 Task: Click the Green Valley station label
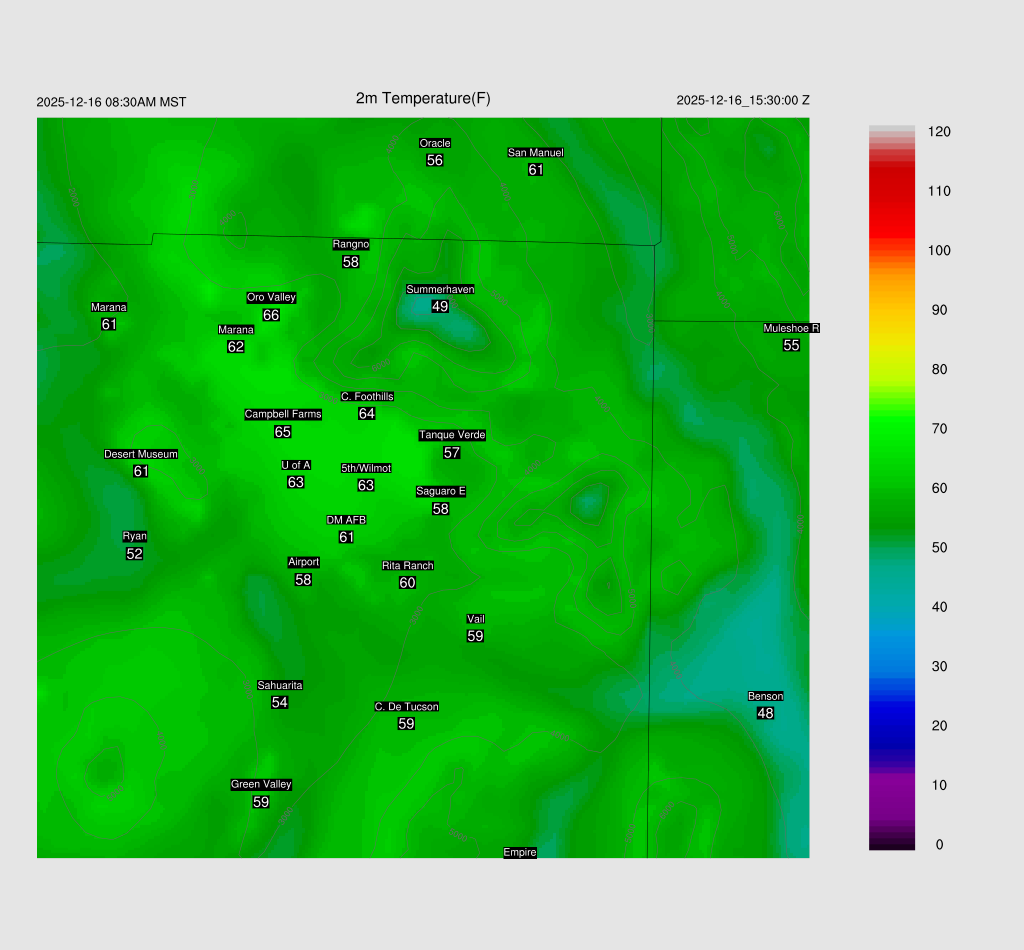click(261, 784)
